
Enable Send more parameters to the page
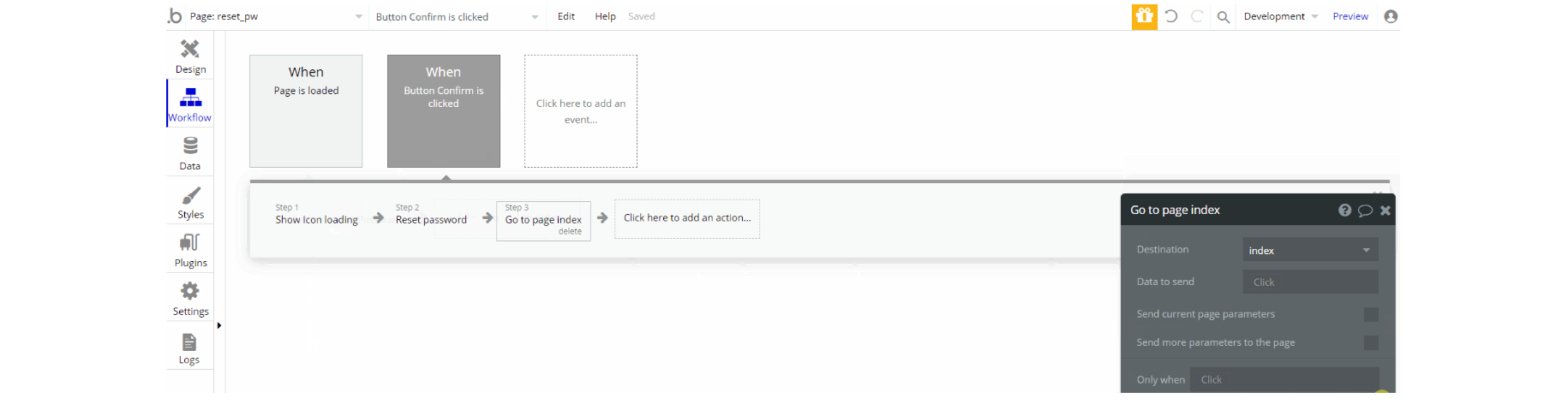point(1371,343)
